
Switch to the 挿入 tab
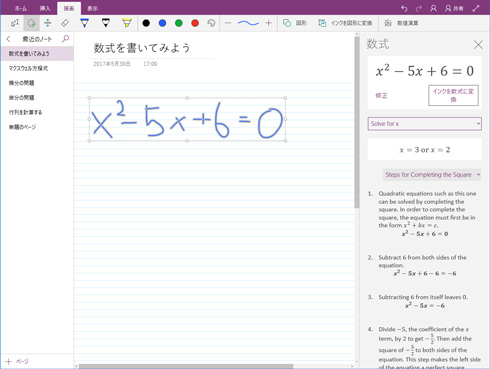pos(45,8)
